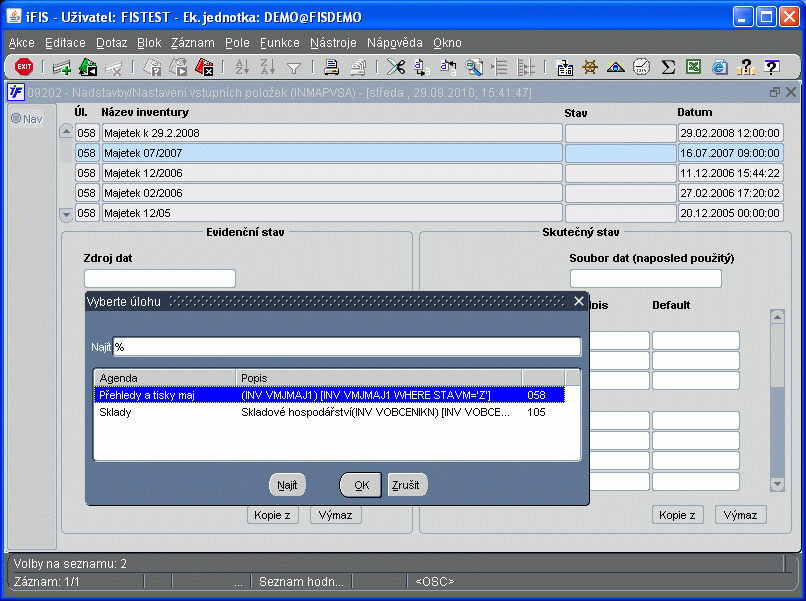Click the printer icon in toolbar

[x=332, y=68]
